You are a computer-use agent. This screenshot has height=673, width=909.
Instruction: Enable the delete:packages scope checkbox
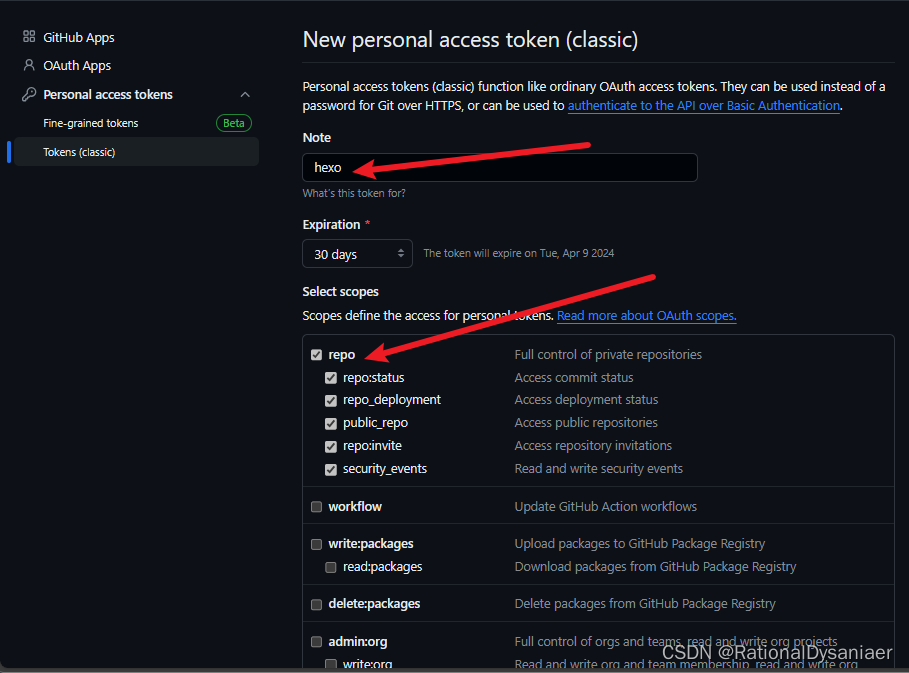[317, 605]
